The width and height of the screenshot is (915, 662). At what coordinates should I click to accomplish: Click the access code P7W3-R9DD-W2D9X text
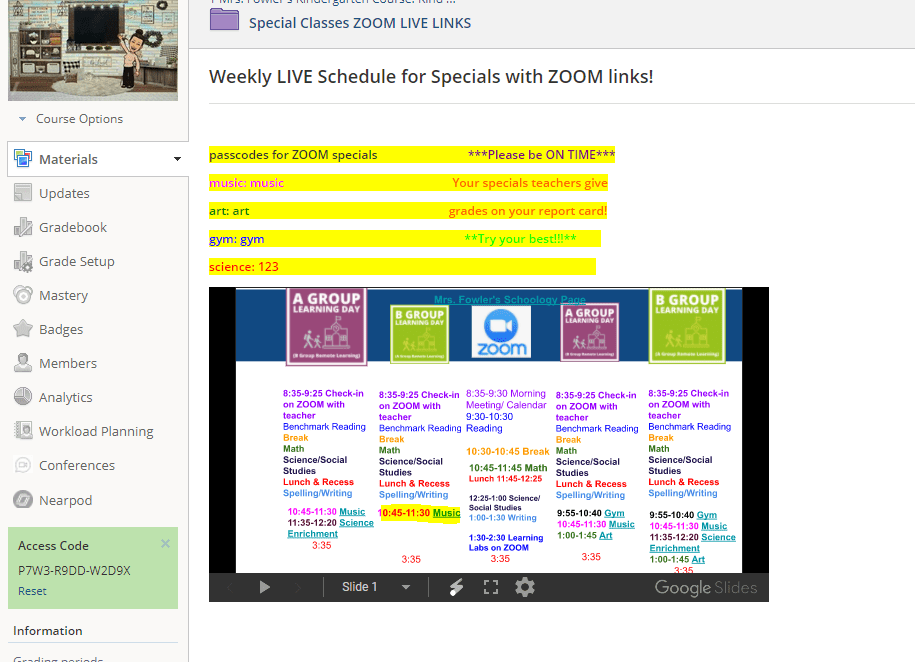tap(74, 570)
